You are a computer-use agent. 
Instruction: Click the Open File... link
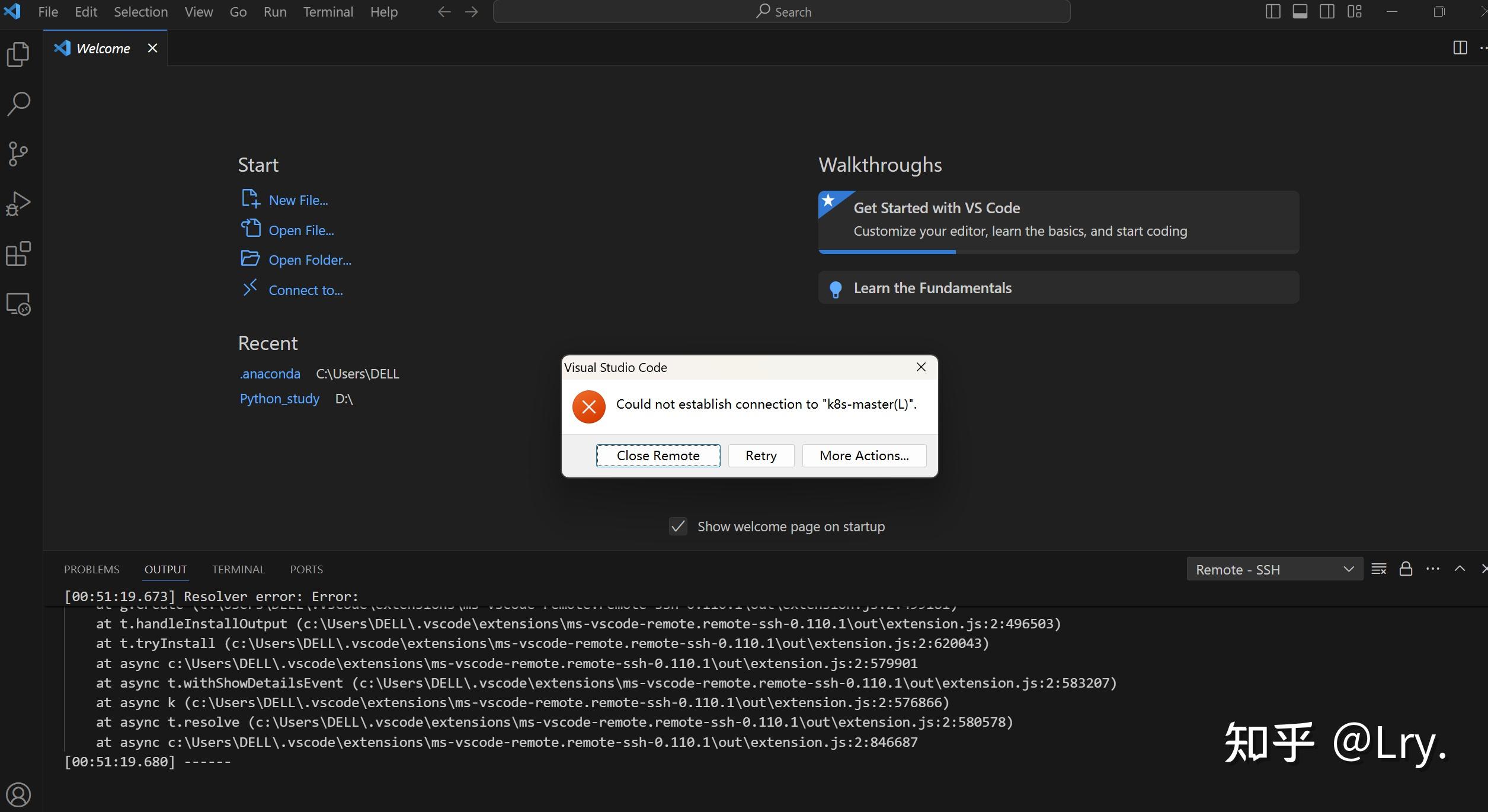pos(301,230)
